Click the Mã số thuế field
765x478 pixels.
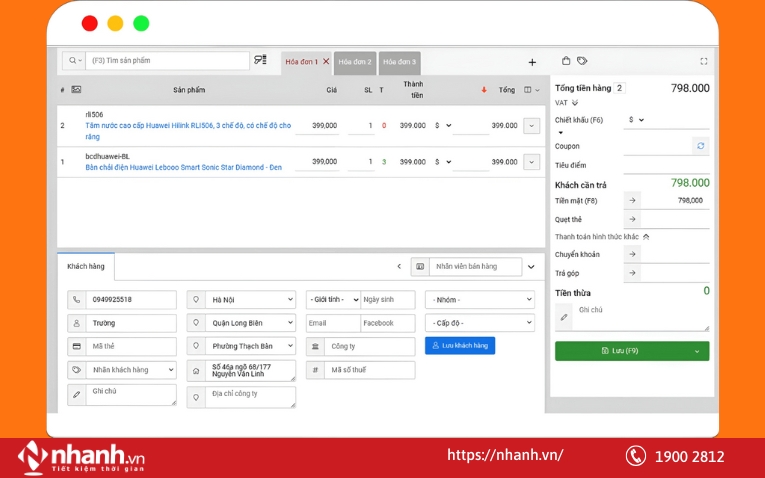[370, 370]
